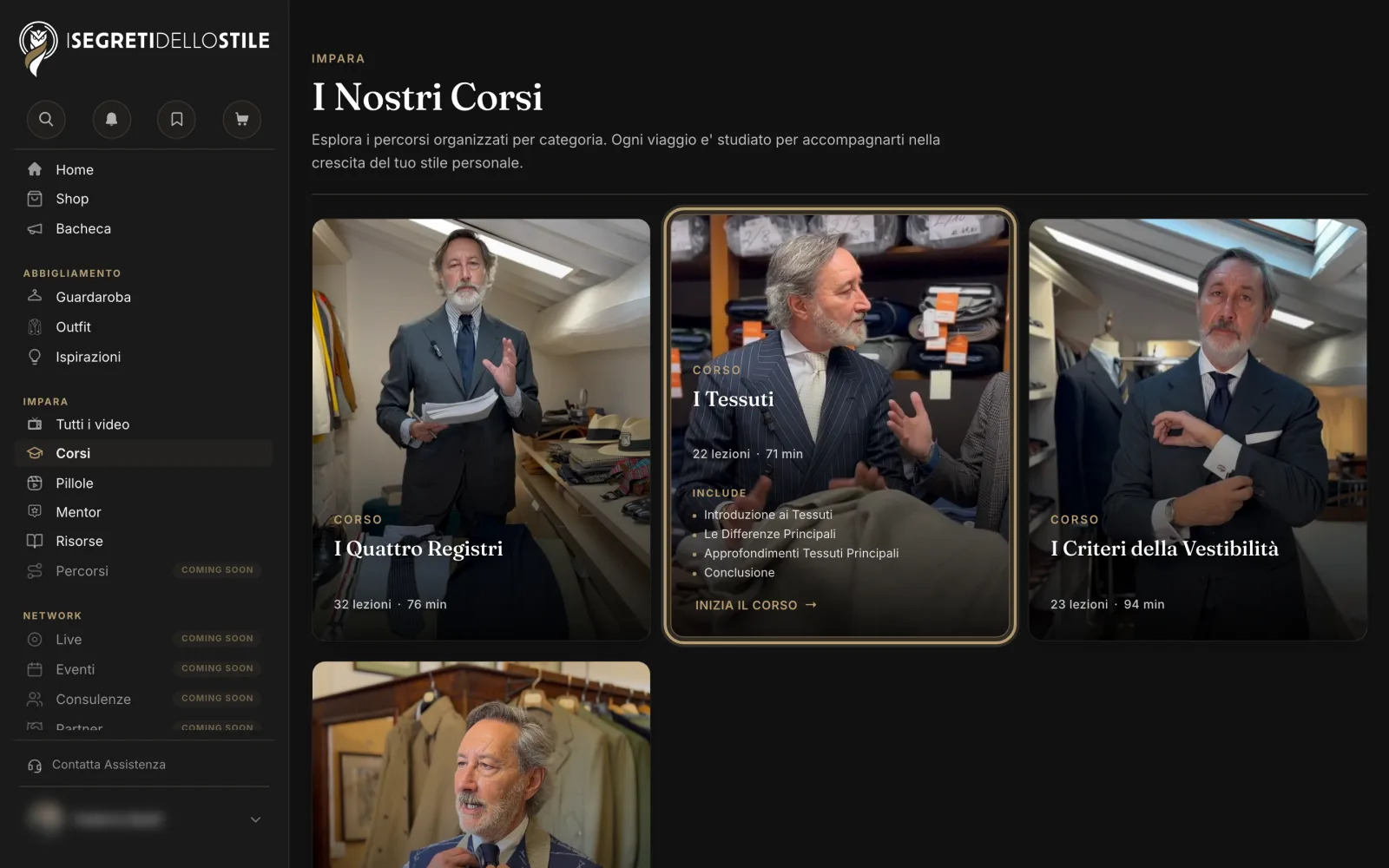The image size is (1389, 868).
Task: Click the graduation cap icon beside Corsi
Action: pyautogui.click(x=35, y=453)
